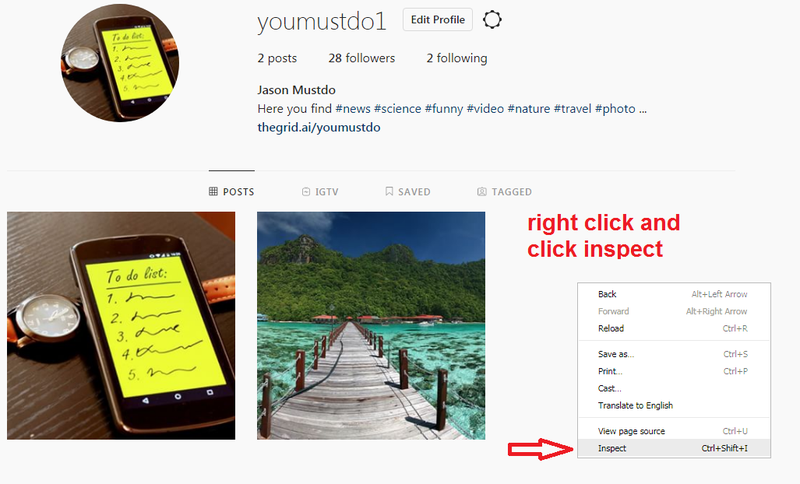Image resolution: width=800 pixels, height=484 pixels.
Task: Open the settings gear icon
Action: coord(492,20)
